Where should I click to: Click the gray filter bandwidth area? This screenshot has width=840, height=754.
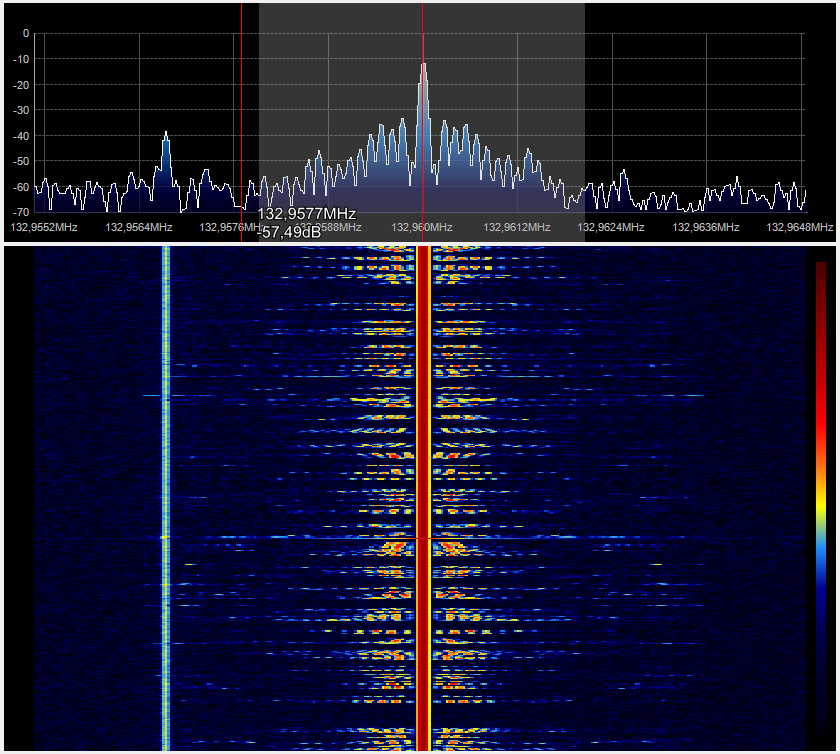coord(422,123)
